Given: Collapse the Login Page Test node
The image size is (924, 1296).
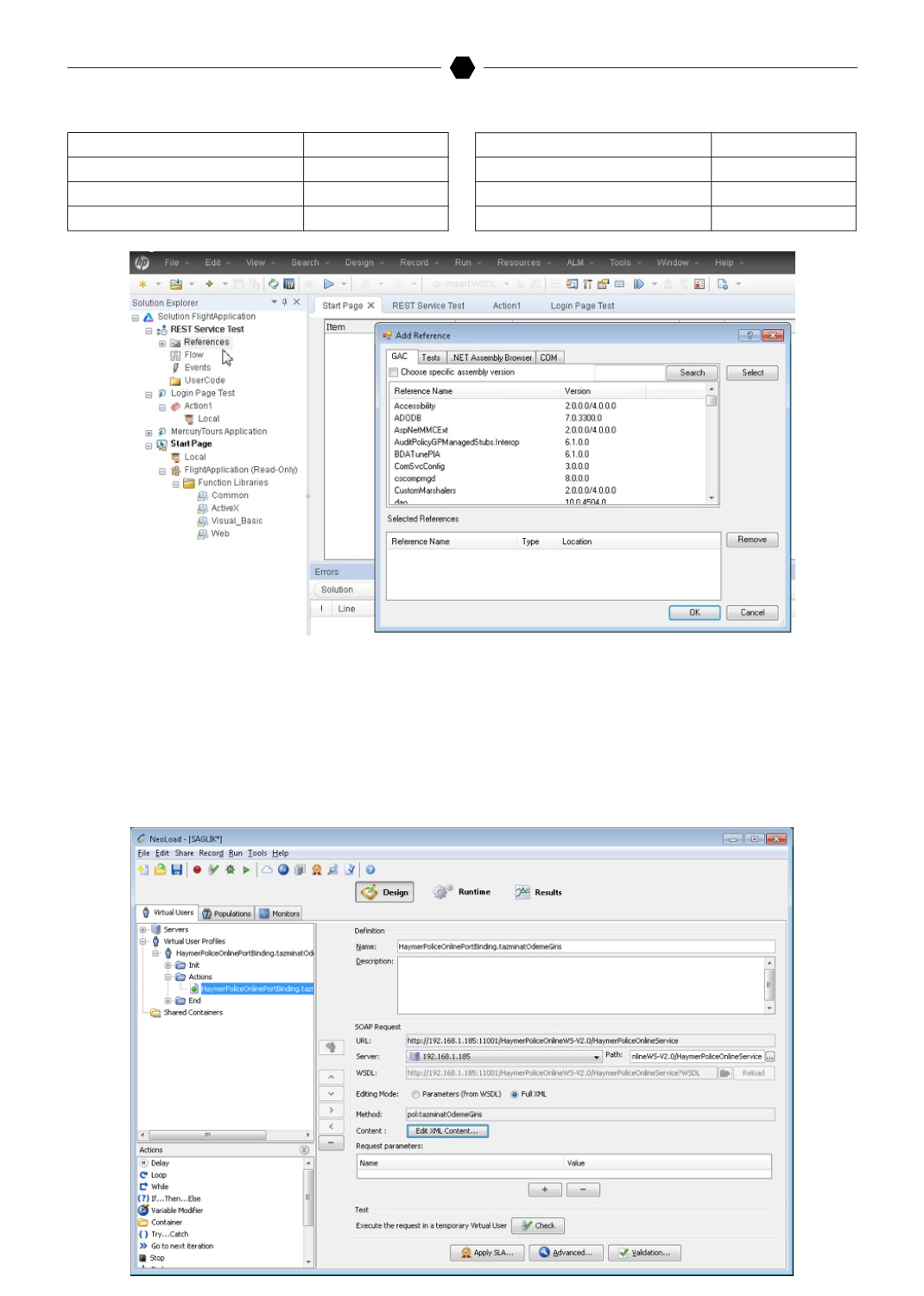Looking at the screenshot, I should [149, 395].
